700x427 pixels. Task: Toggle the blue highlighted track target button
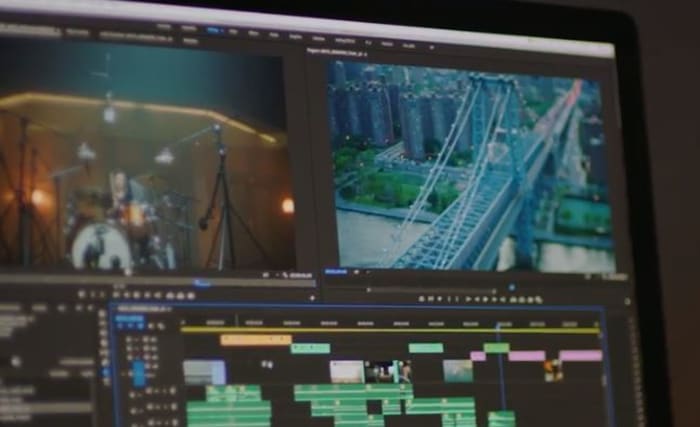(x=139, y=374)
